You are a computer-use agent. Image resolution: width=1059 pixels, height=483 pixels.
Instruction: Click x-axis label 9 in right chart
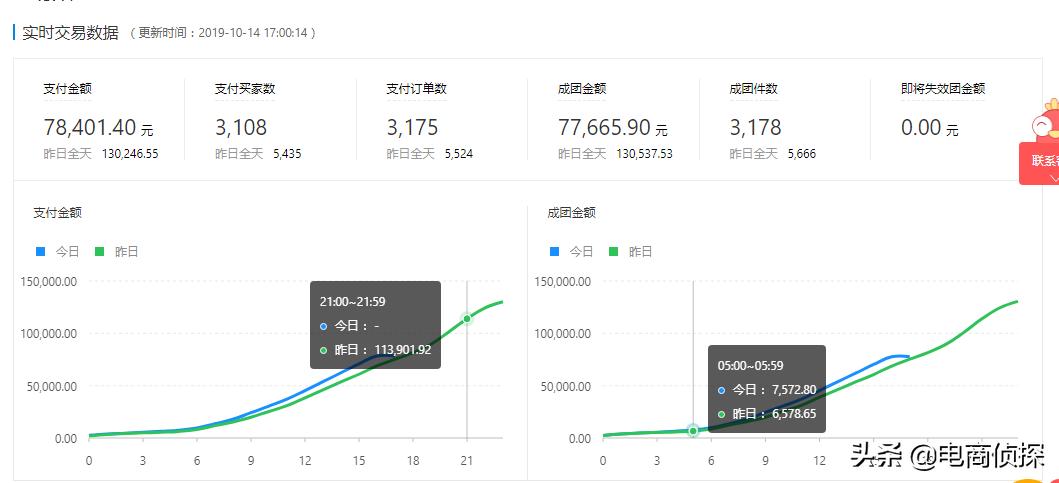tap(765, 461)
